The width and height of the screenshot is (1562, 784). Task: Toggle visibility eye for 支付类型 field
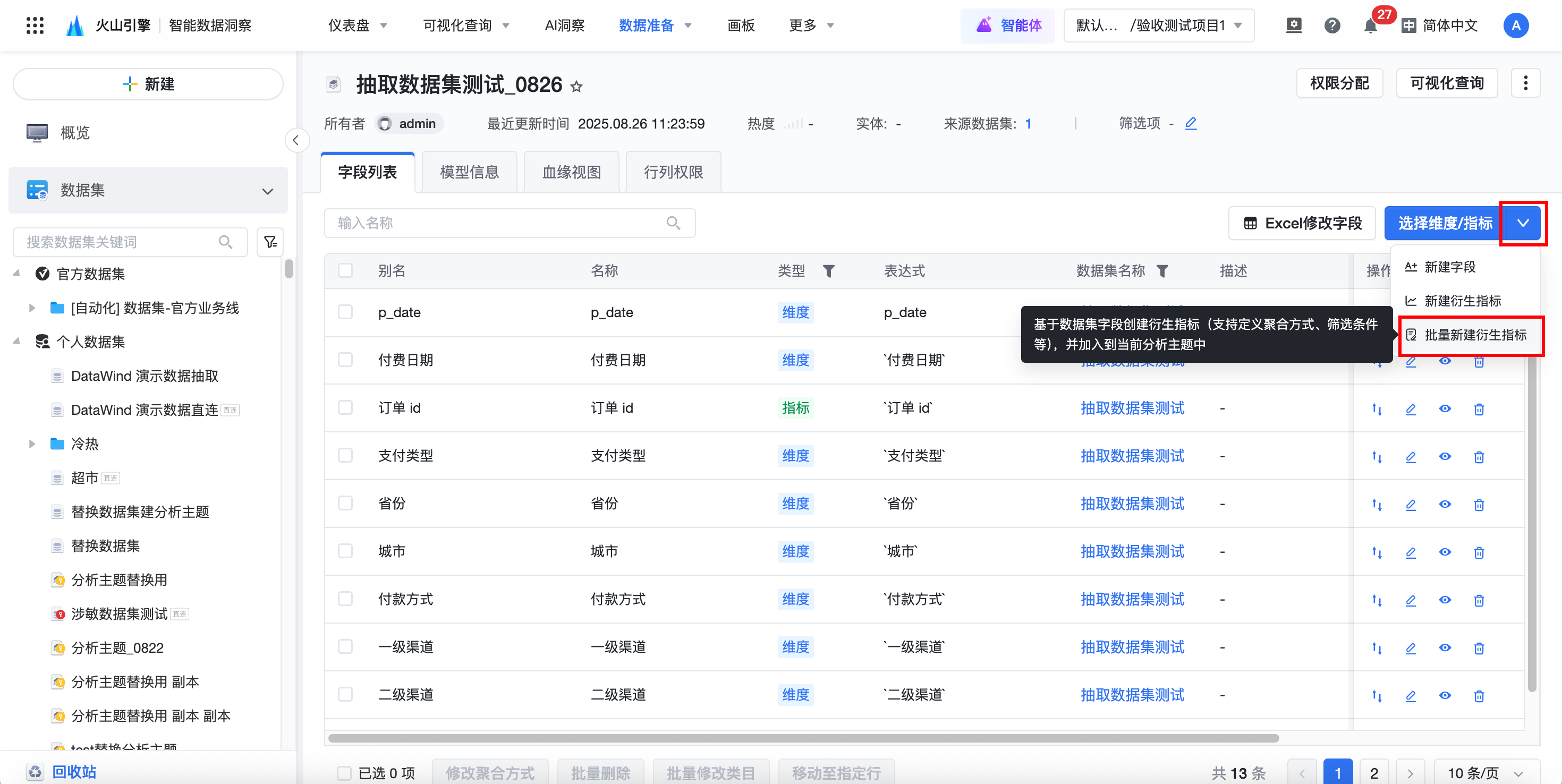pos(1445,457)
